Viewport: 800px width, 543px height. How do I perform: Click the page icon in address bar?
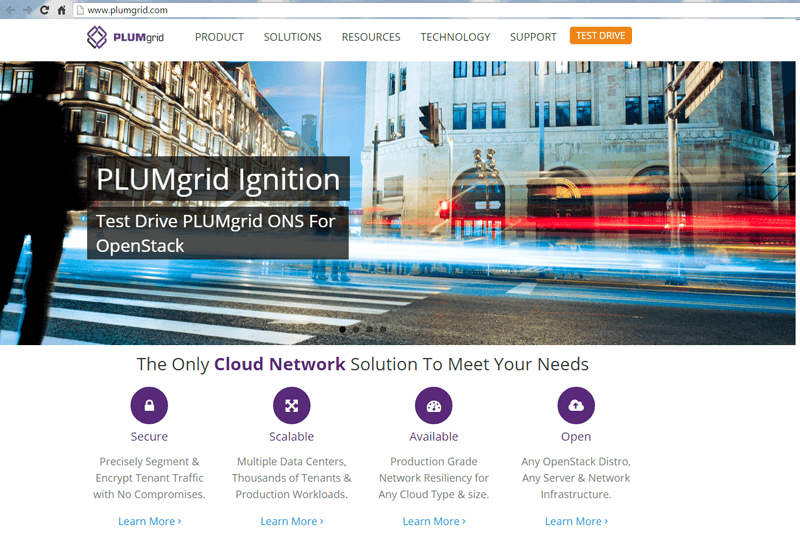pos(80,10)
